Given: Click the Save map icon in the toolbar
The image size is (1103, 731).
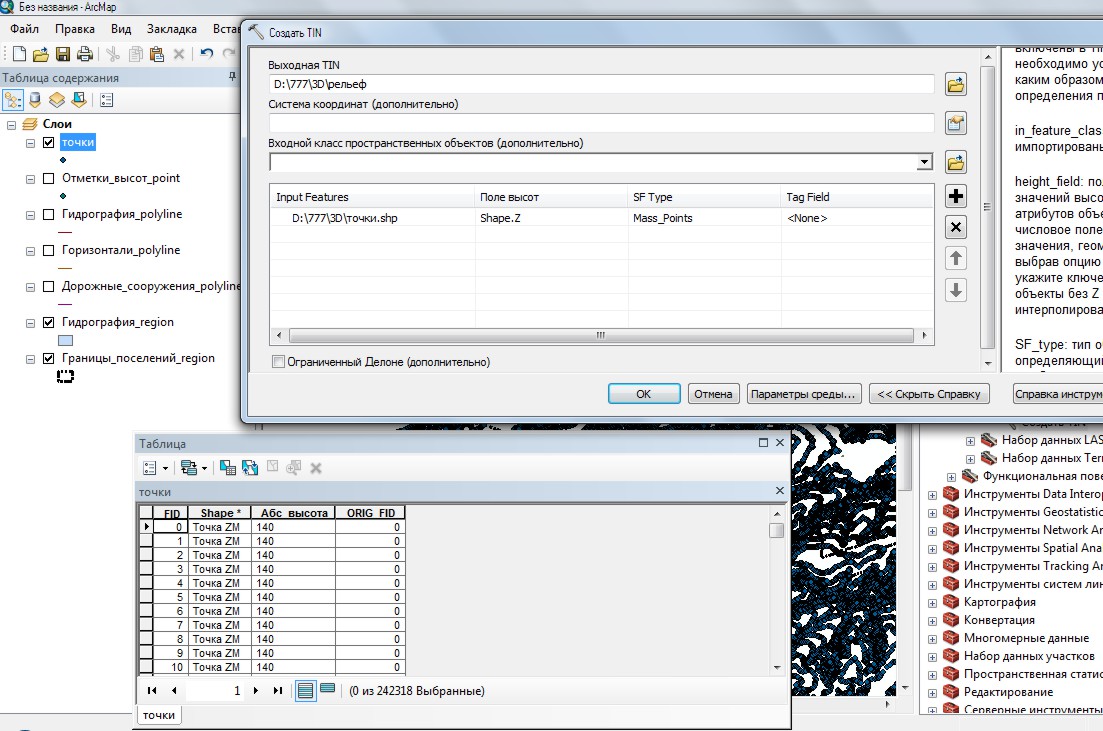Looking at the screenshot, I should coord(63,54).
